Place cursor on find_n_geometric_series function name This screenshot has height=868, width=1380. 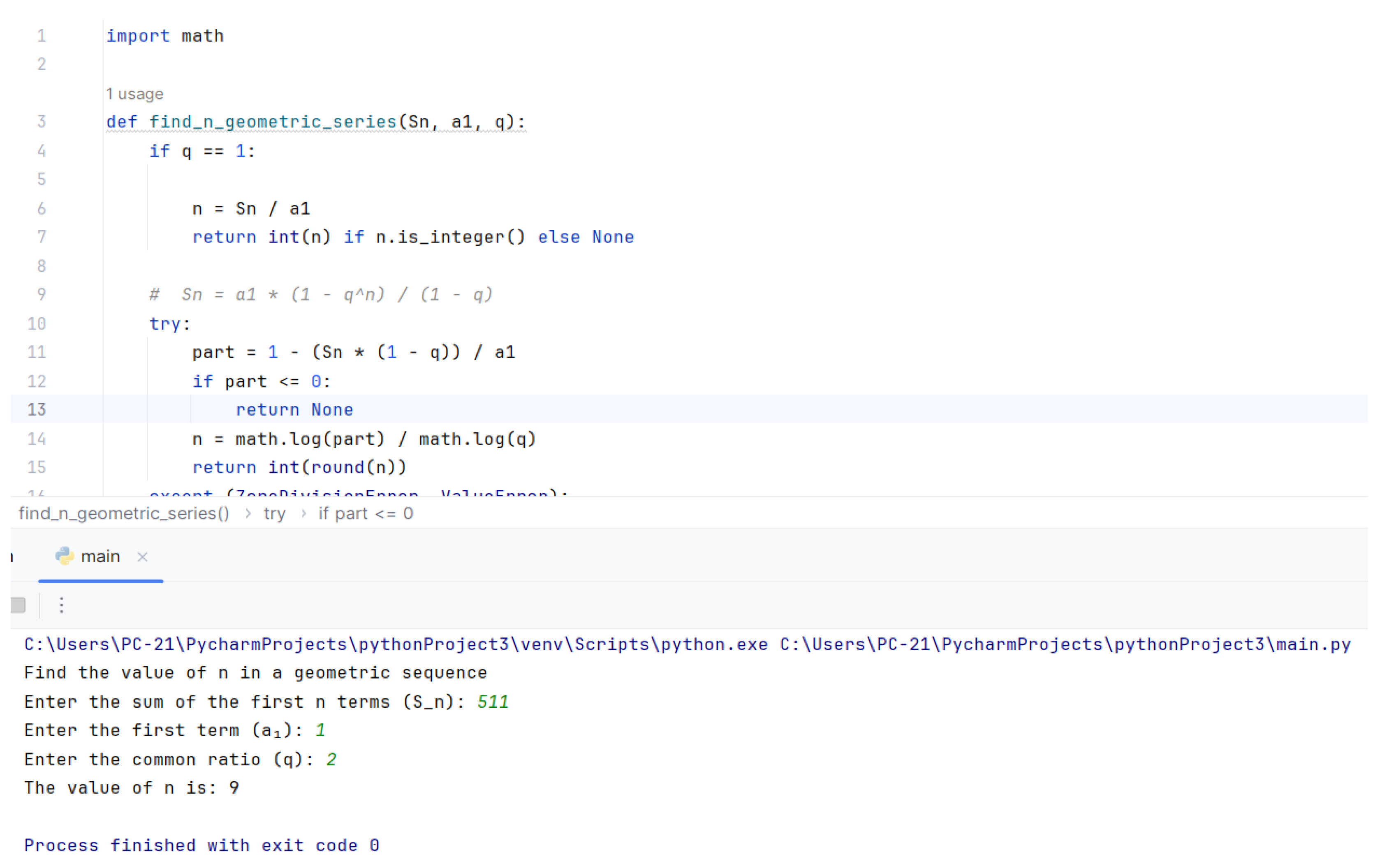273,122
